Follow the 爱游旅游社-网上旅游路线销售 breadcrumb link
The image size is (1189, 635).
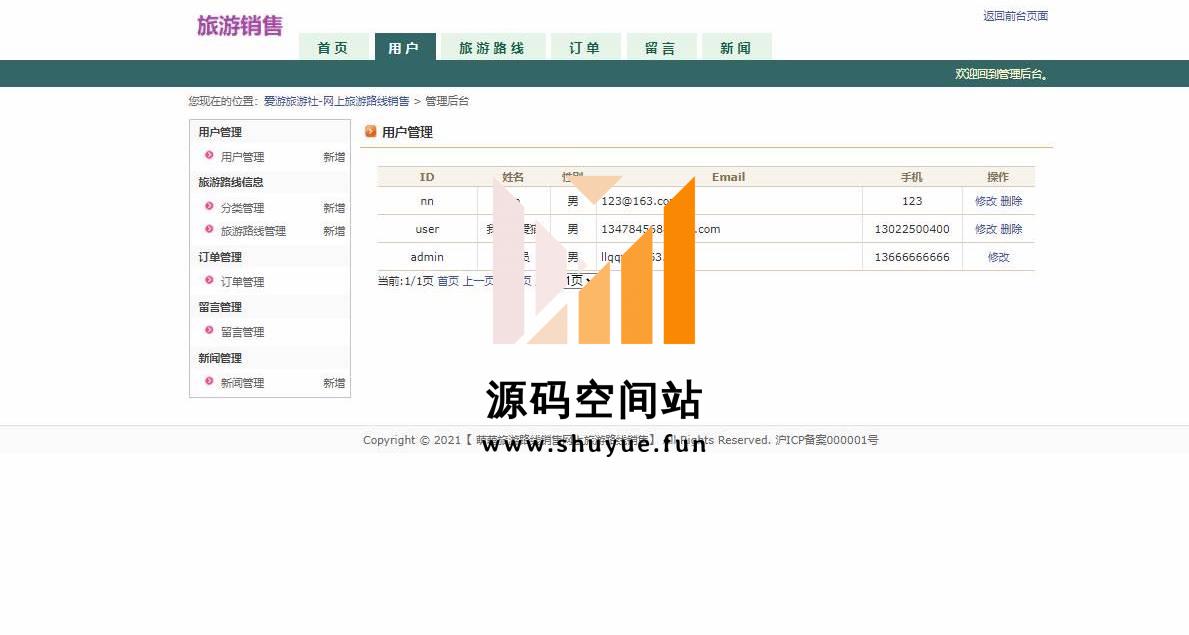(336, 101)
